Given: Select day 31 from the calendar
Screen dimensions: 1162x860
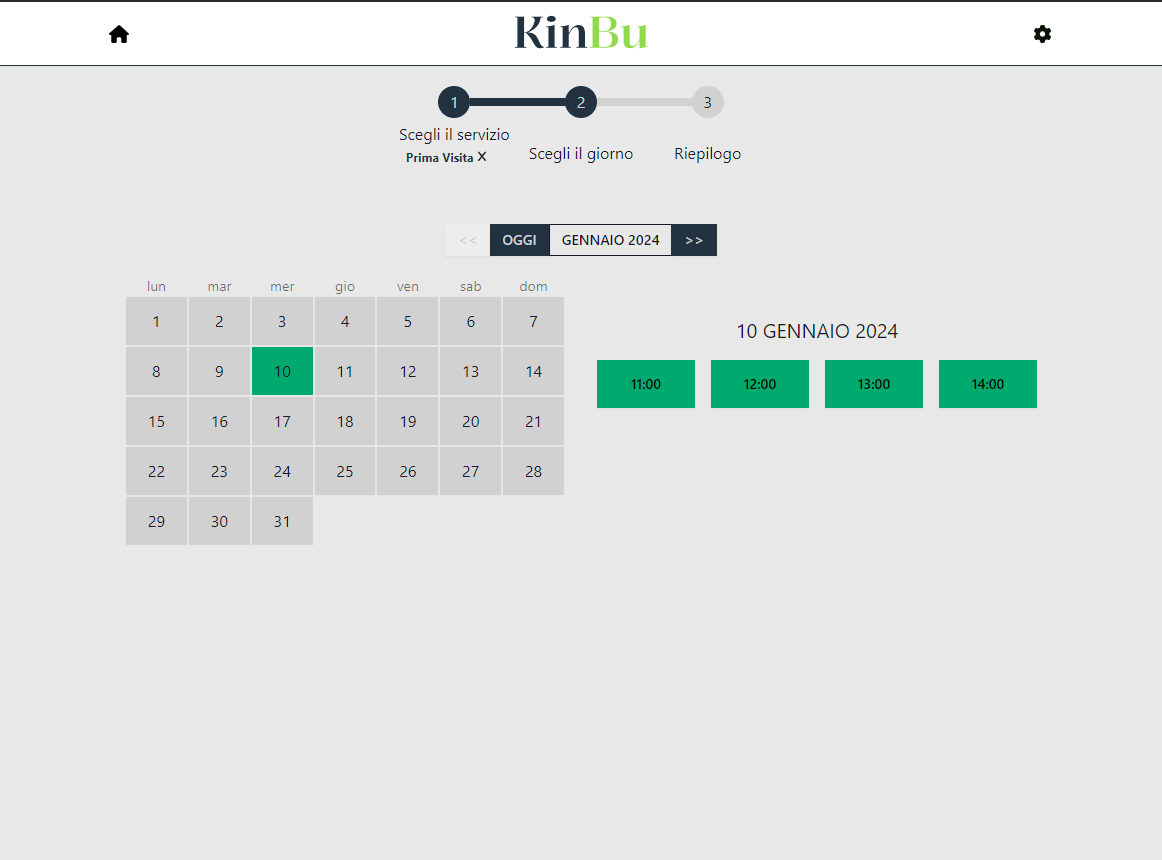Looking at the screenshot, I should point(282,521).
